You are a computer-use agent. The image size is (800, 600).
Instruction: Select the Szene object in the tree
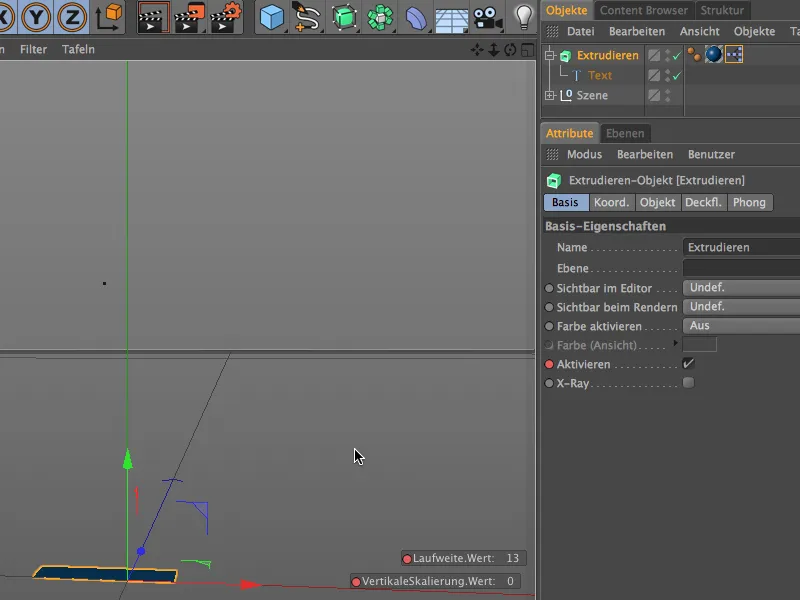[x=592, y=95]
